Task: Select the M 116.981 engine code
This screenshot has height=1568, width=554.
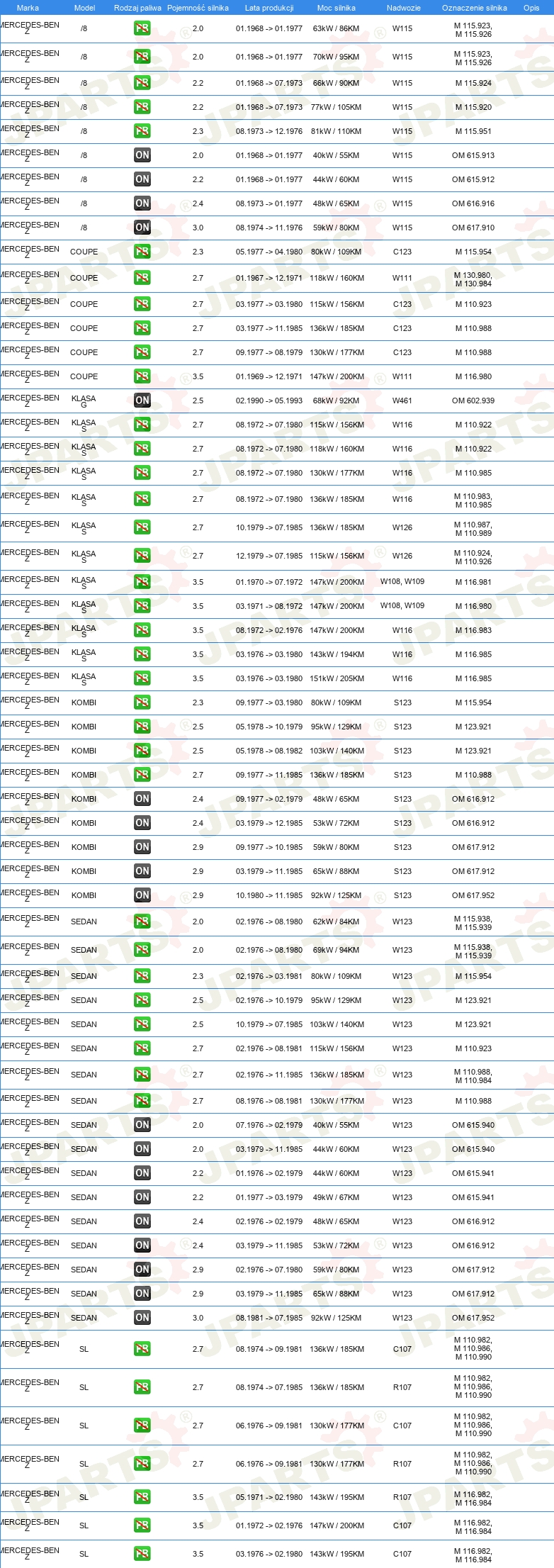Action: tap(473, 582)
